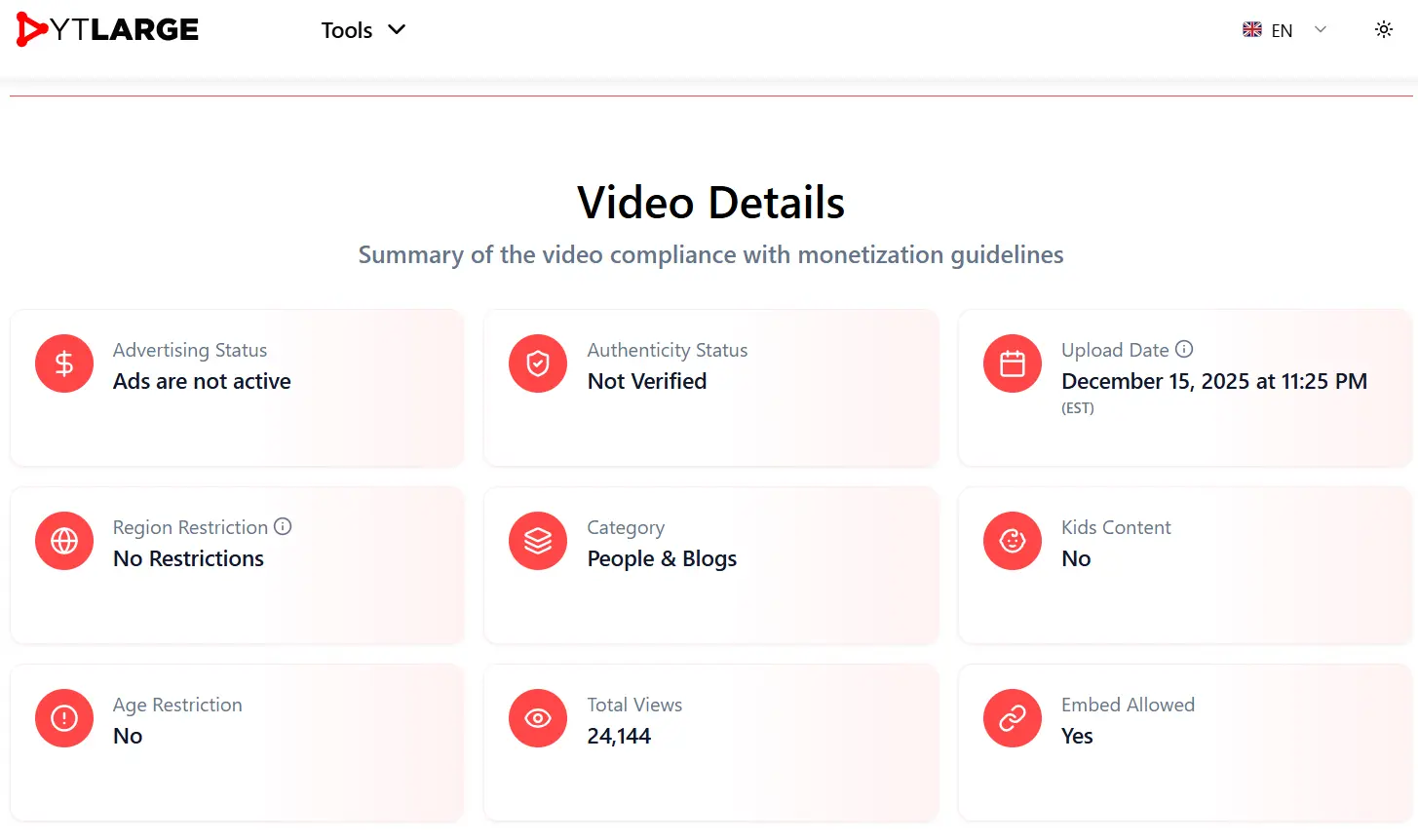Click the Region Restriction info icon
Screen dimensions: 1418x840
click(283, 526)
